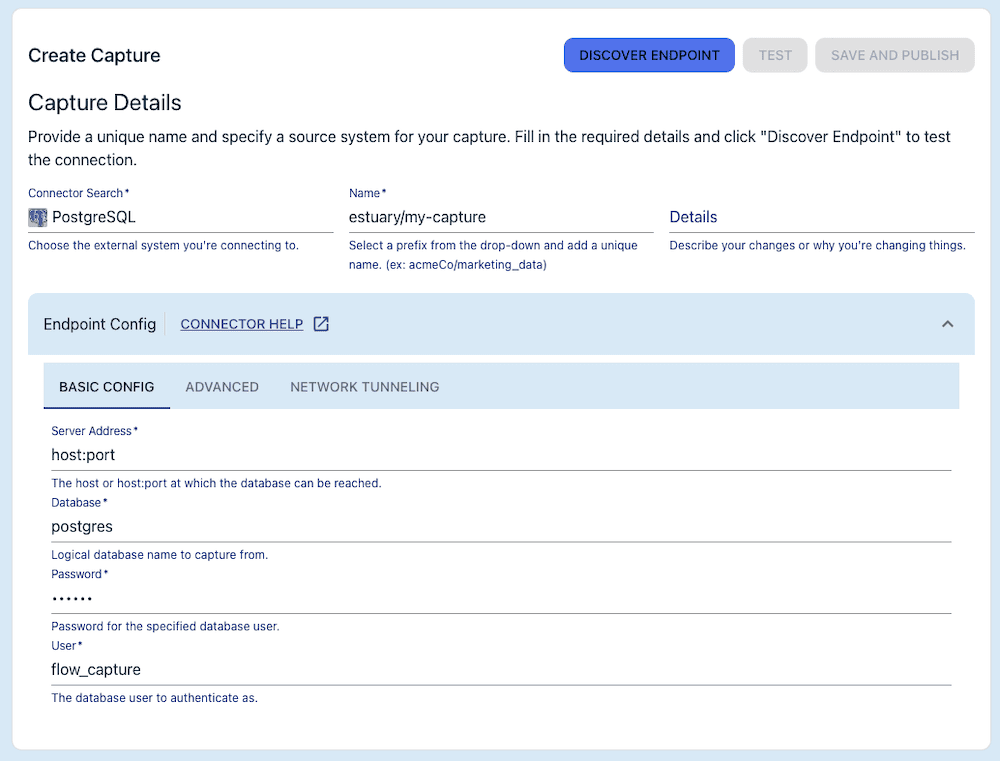The height and width of the screenshot is (761, 1000).
Task: Click the TEST button
Action: pyautogui.click(x=775, y=55)
